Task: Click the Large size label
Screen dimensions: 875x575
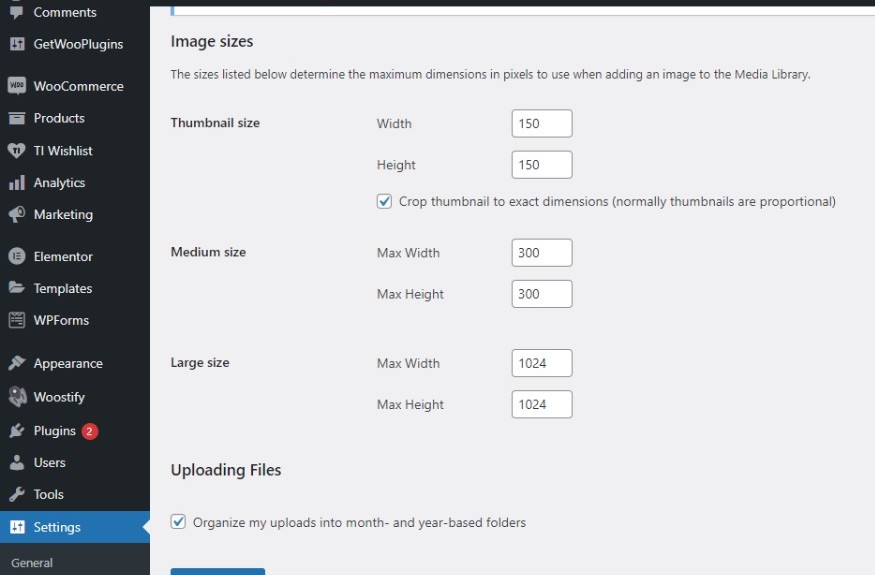Action: coord(200,363)
